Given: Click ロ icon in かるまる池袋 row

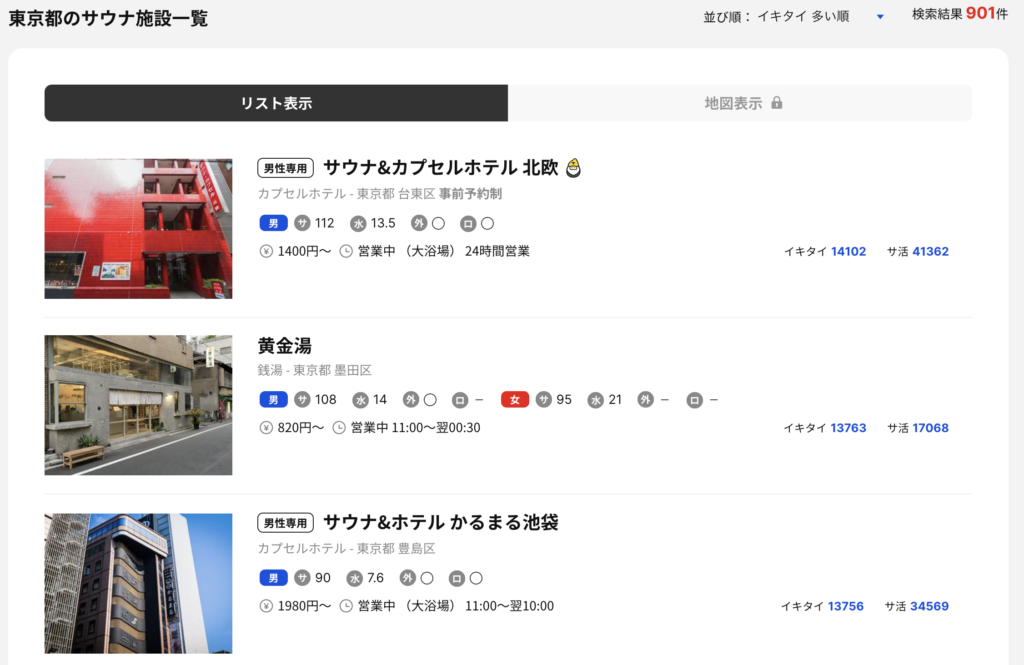Looking at the screenshot, I should (456, 579).
